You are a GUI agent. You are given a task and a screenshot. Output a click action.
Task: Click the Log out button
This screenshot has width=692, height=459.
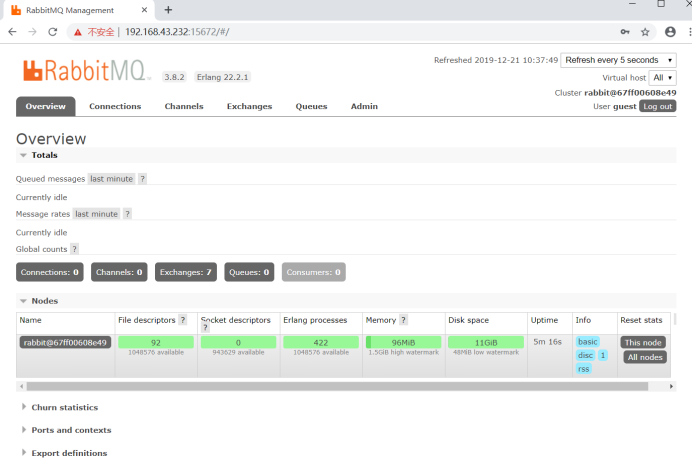(658, 106)
